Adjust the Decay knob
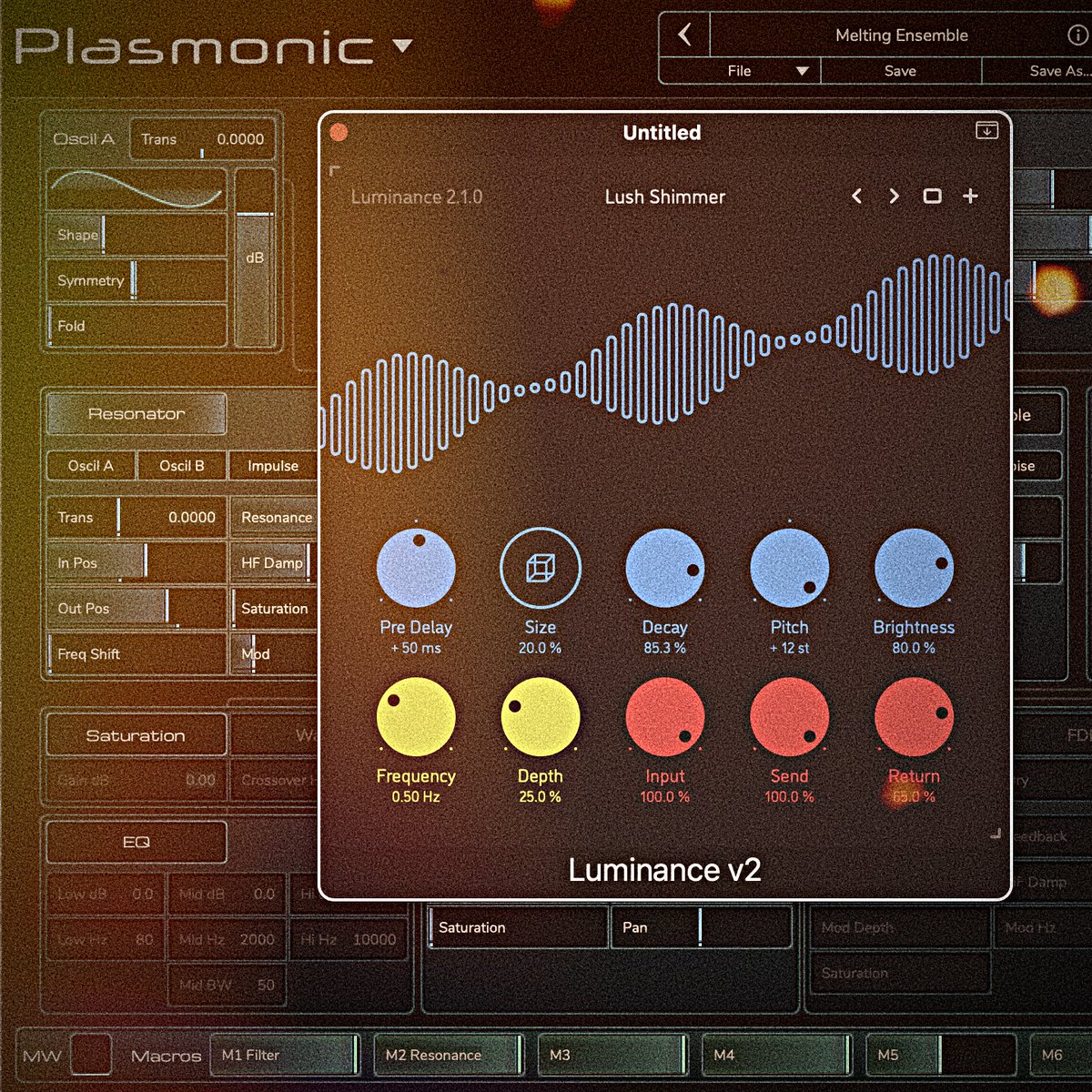This screenshot has height=1092, width=1092. tap(665, 568)
